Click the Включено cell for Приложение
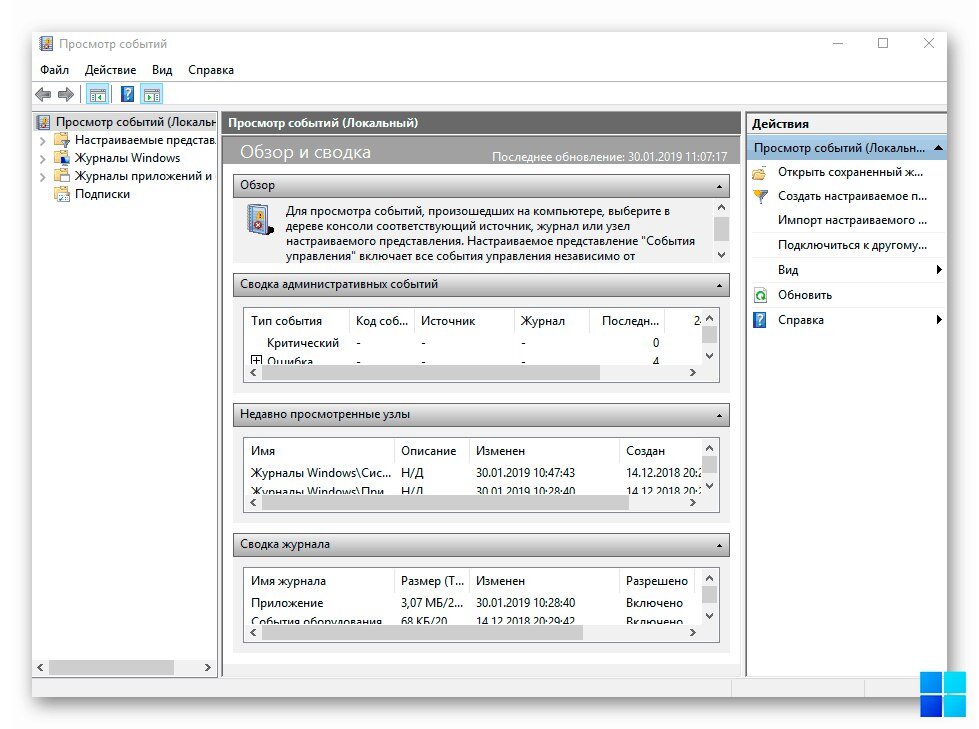Image resolution: width=979 pixels, height=729 pixels. click(x=654, y=603)
